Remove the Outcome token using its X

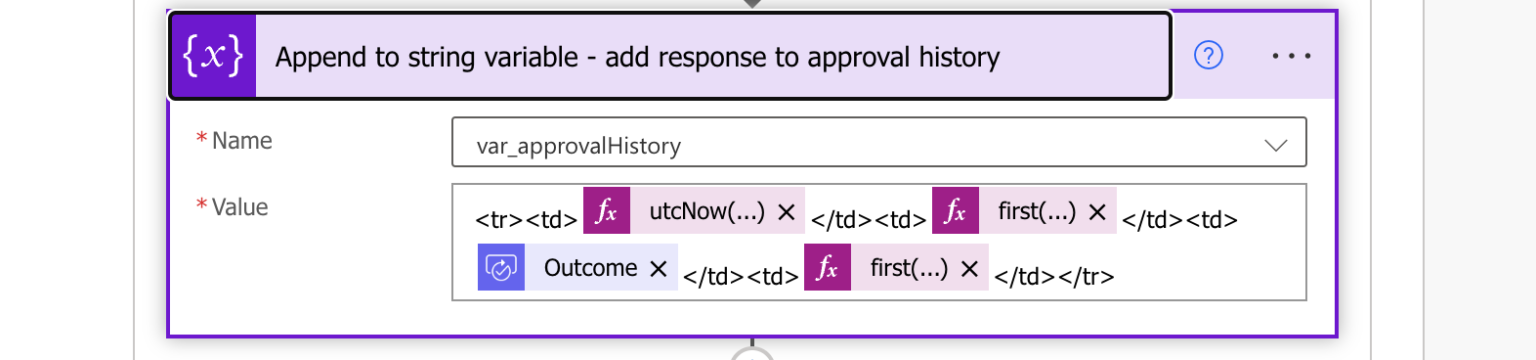(x=658, y=268)
